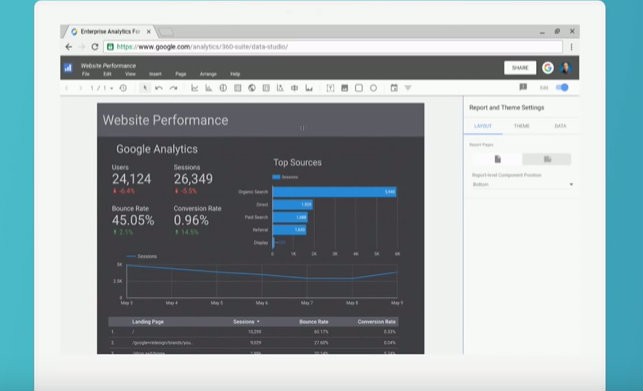The height and width of the screenshot is (391, 643).
Task: Open the page selector dropdown arrow
Action: [112, 88]
